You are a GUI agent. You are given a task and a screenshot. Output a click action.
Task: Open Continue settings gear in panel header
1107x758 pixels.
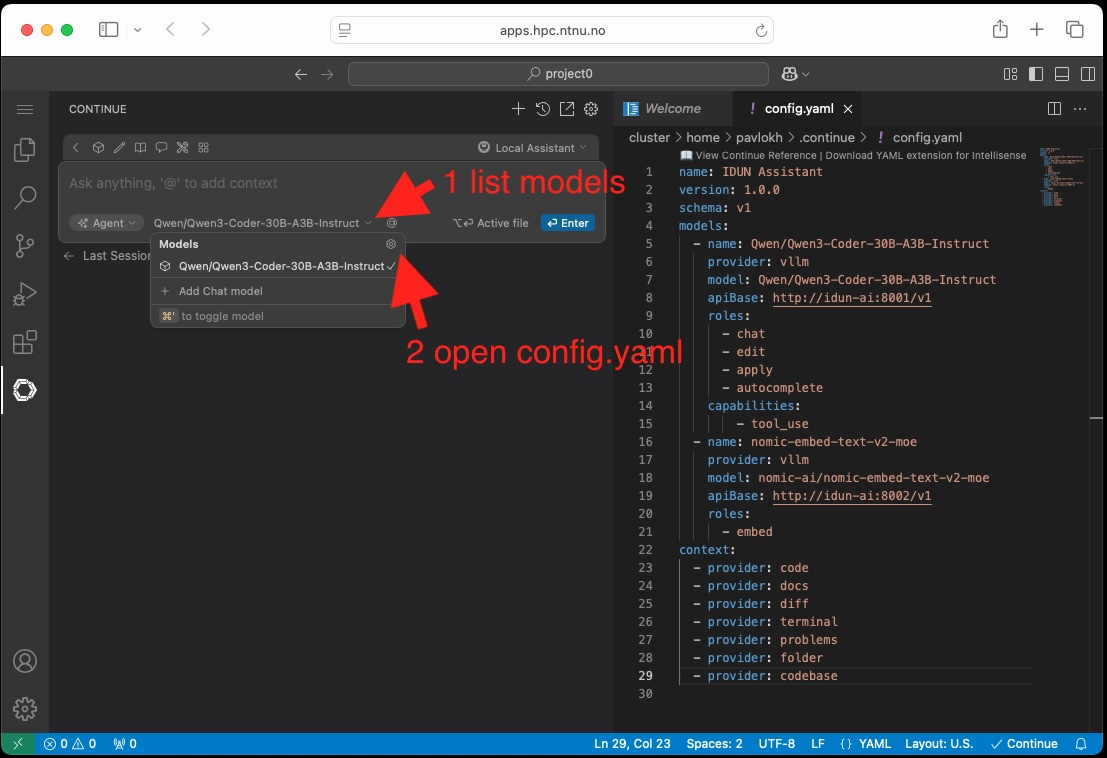[591, 109]
